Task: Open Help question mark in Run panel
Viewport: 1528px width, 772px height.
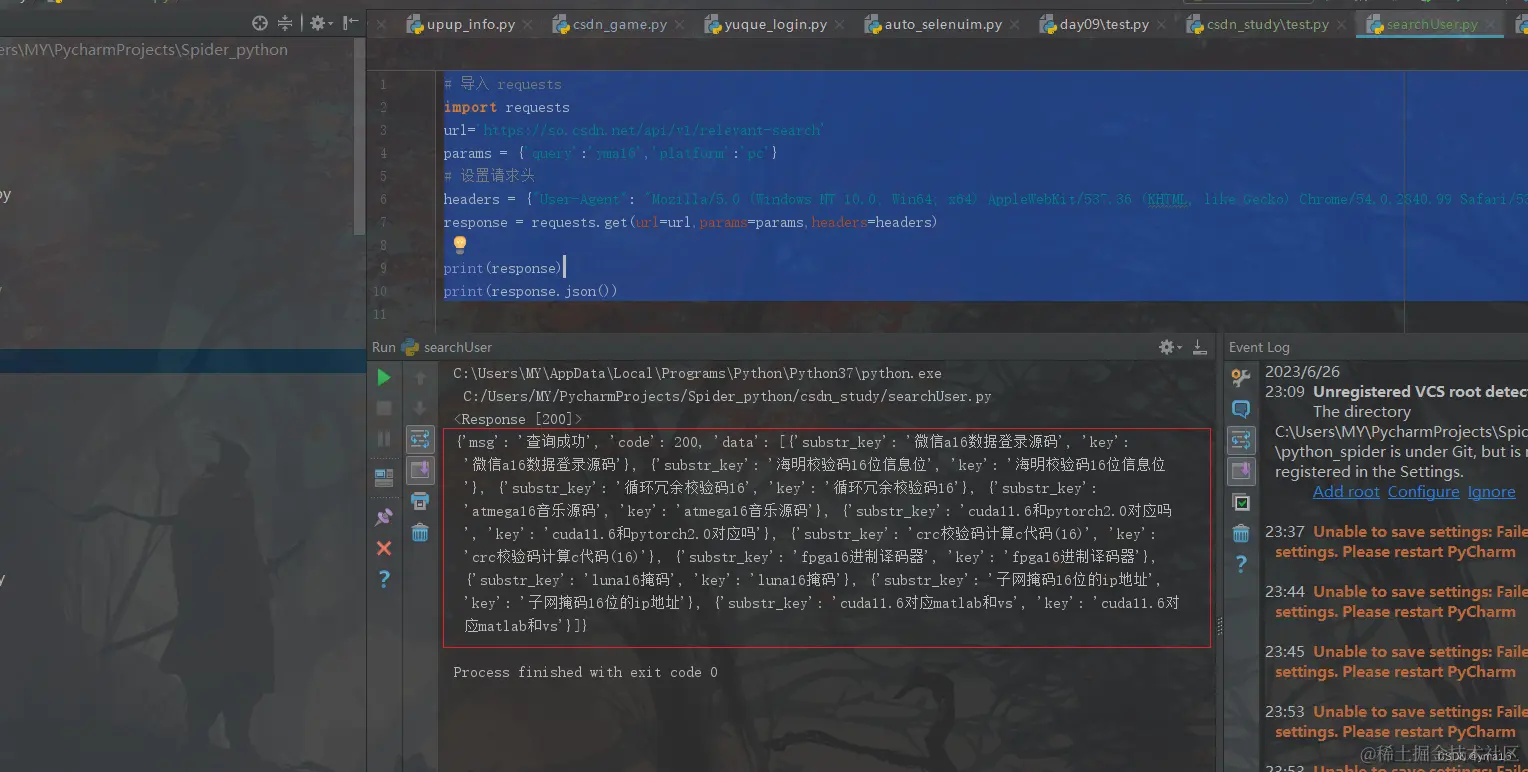Action: [384, 579]
